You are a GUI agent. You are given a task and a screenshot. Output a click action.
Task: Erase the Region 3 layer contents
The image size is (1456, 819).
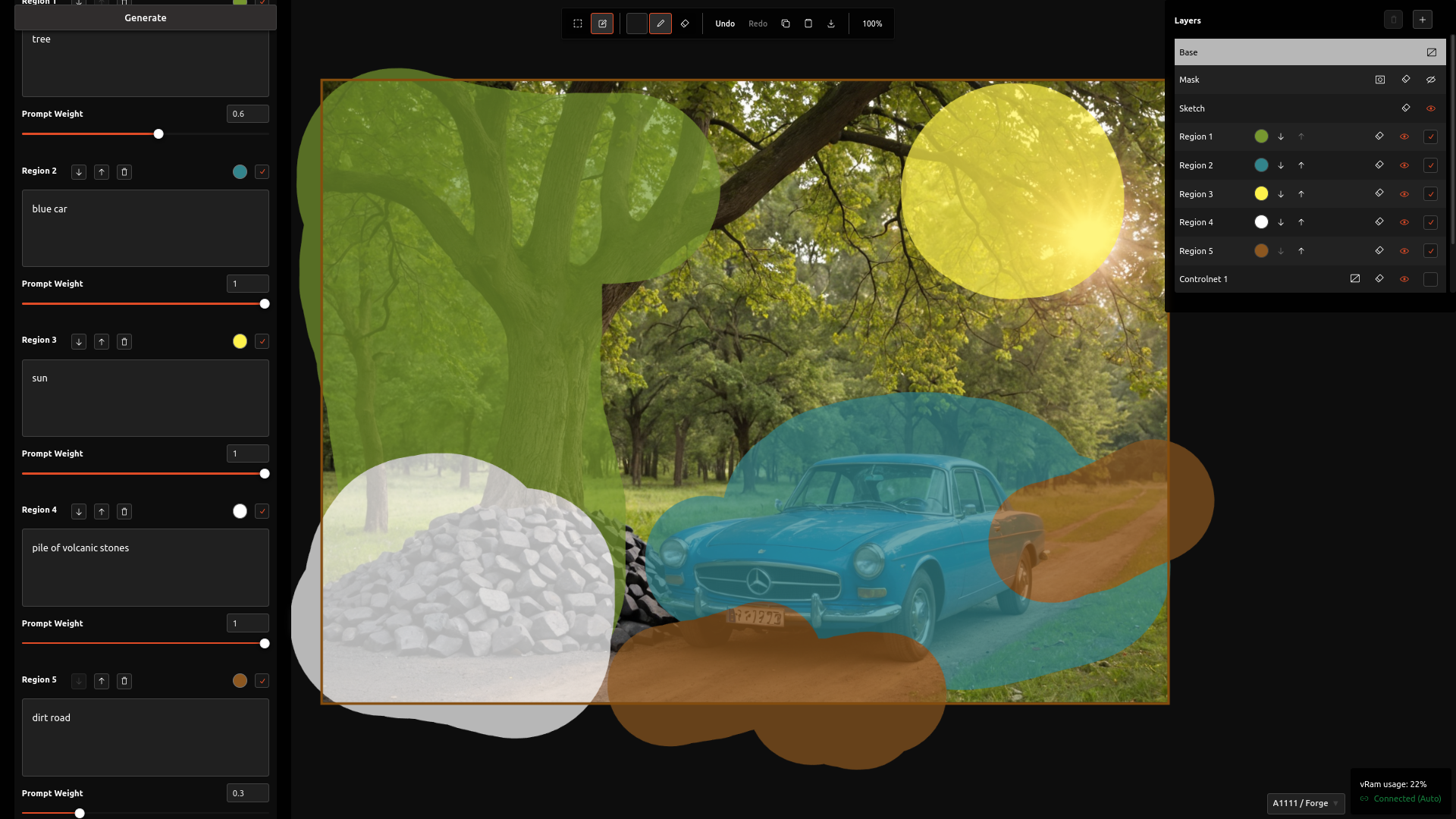click(x=1379, y=193)
